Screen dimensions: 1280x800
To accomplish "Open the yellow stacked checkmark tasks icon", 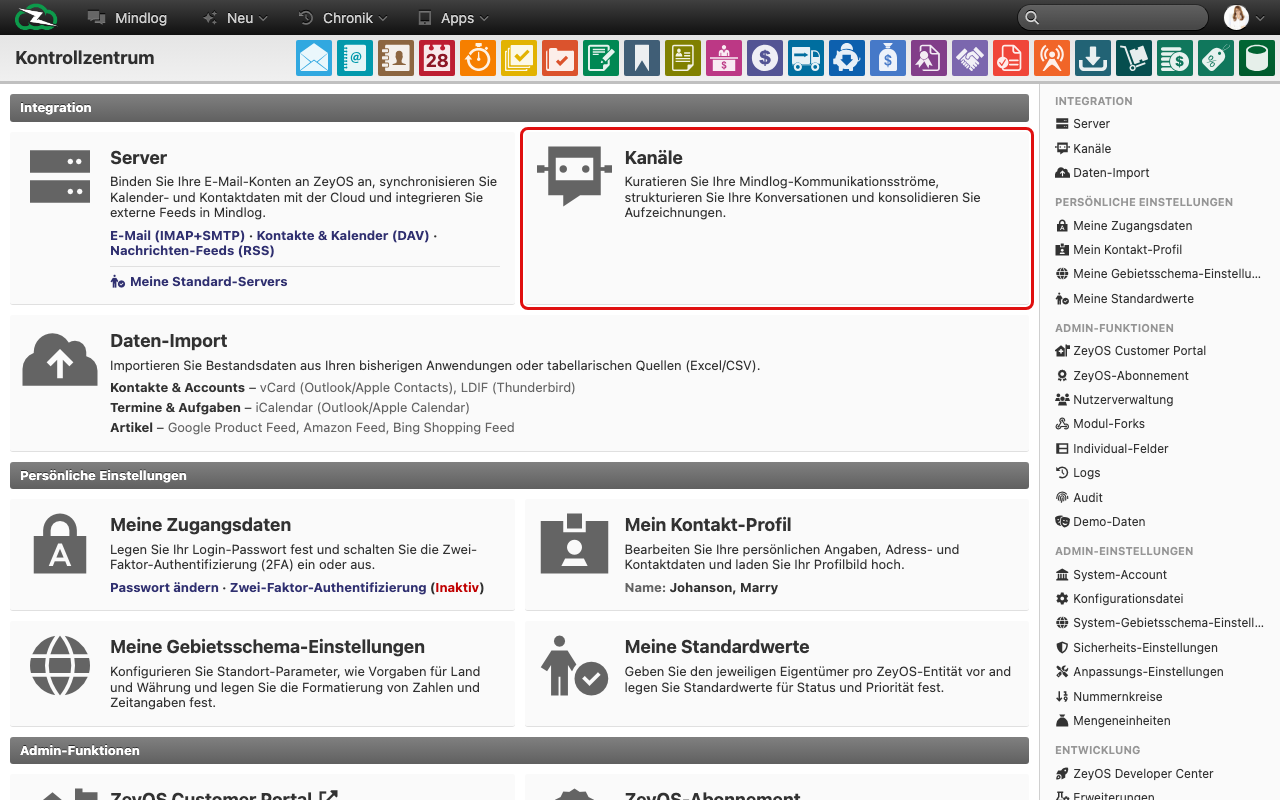I will tap(519, 58).
